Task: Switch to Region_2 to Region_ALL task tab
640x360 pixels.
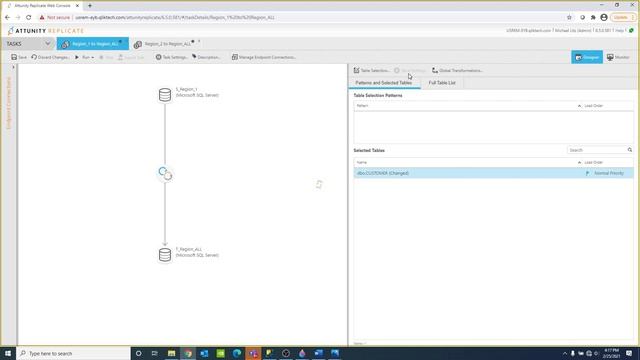Action: point(167,44)
